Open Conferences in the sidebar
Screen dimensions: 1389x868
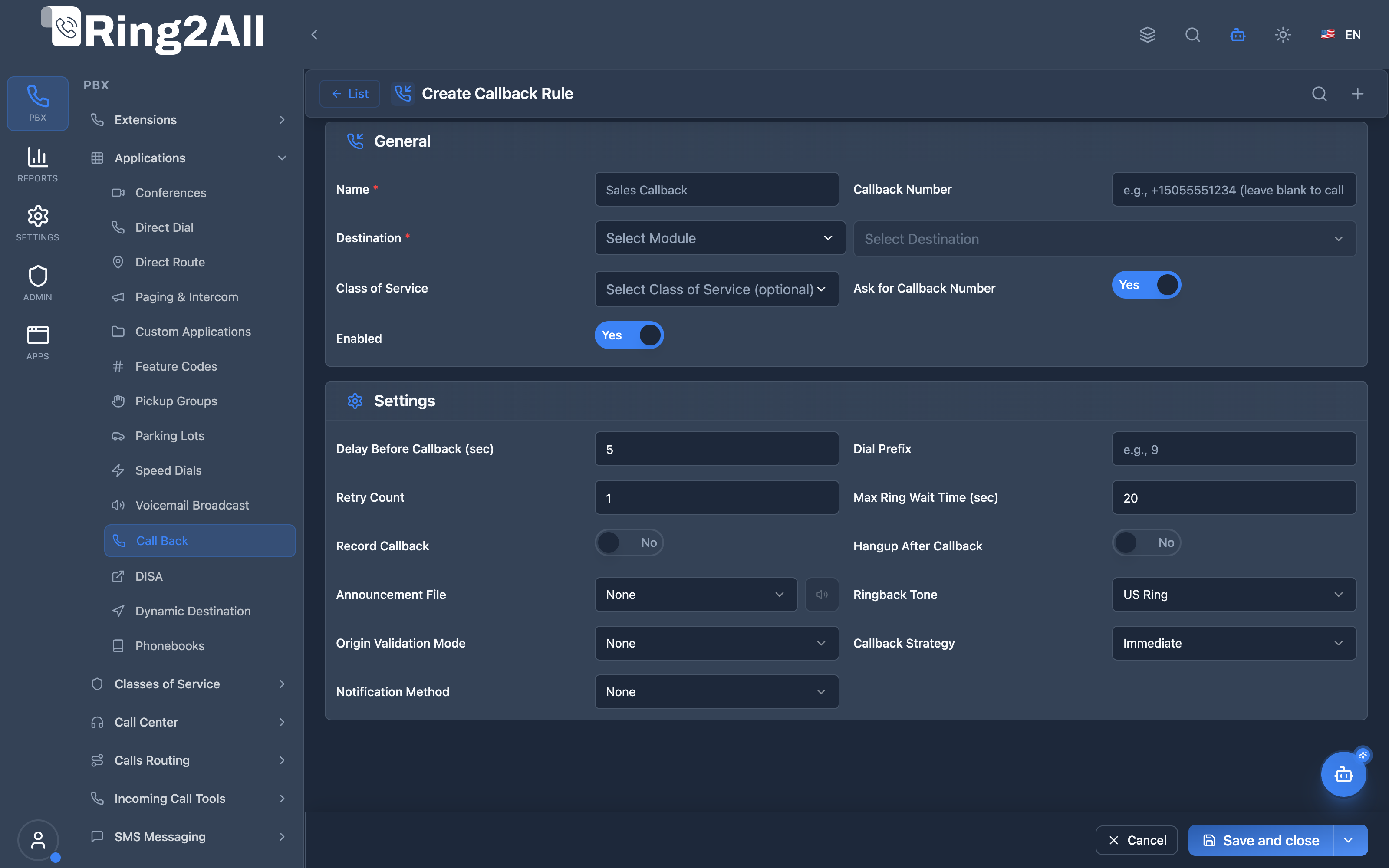(200, 193)
